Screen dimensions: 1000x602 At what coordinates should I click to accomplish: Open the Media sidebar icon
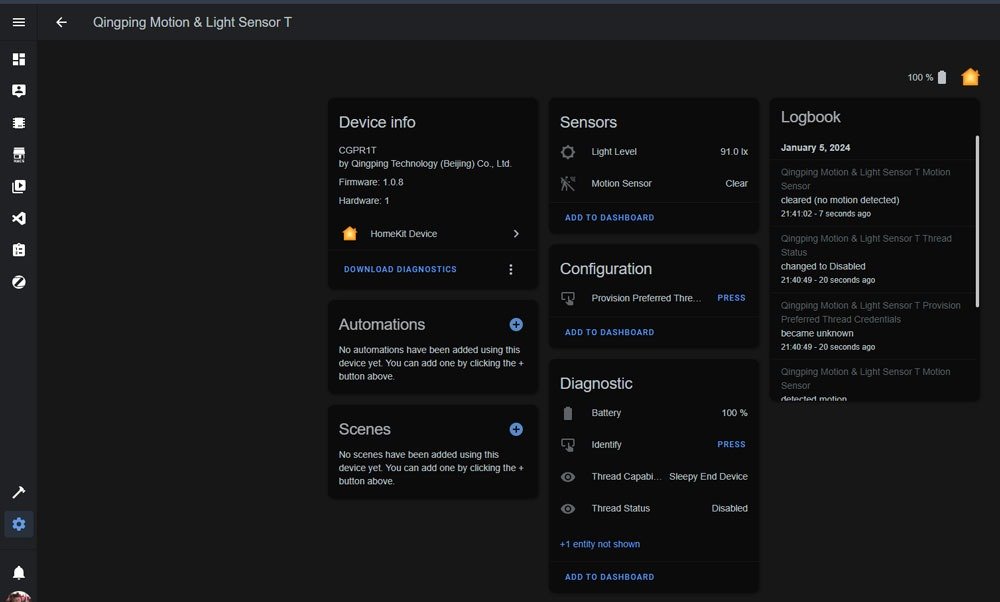coord(19,187)
